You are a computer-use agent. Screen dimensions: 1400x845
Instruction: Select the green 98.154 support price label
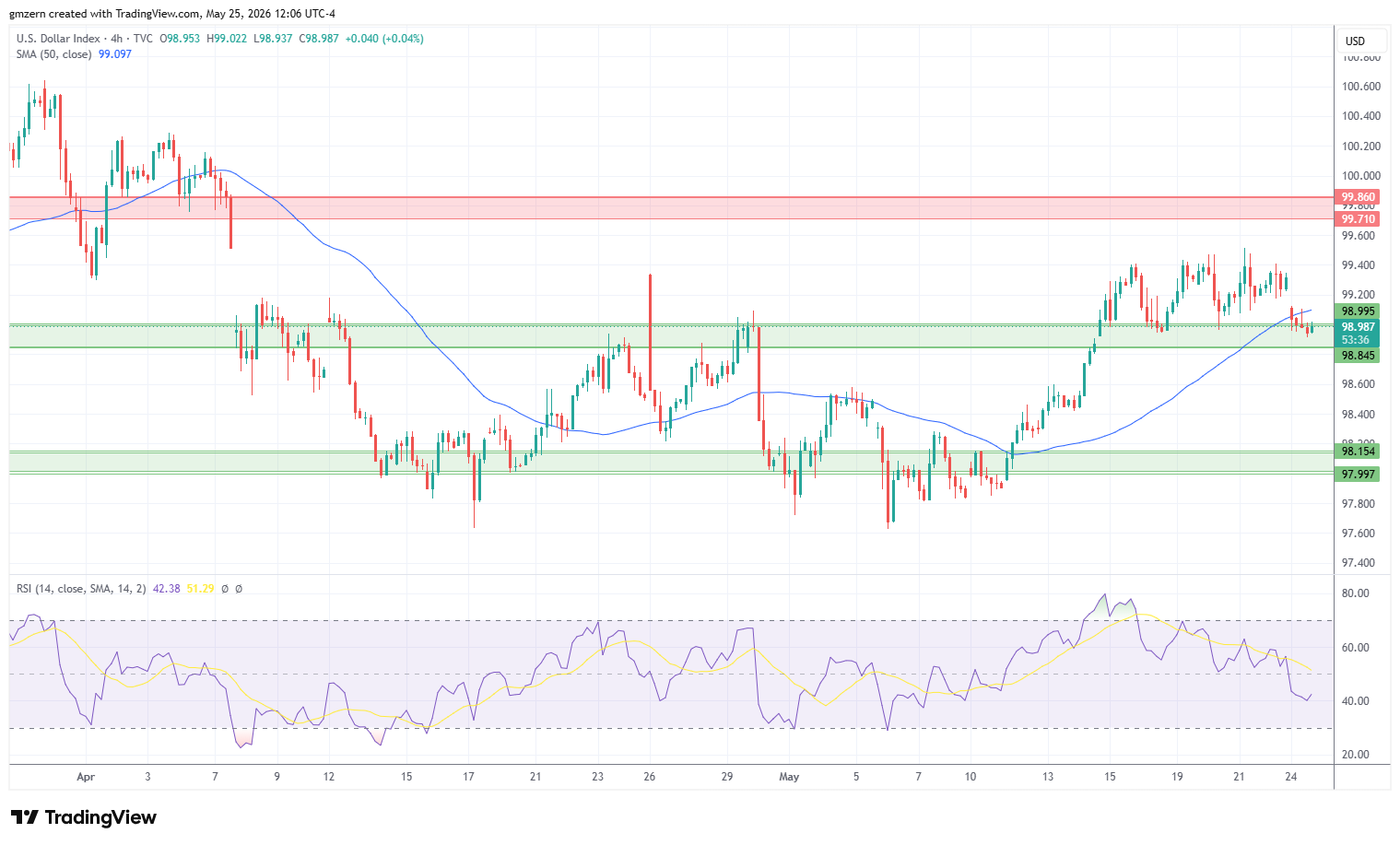click(1358, 451)
